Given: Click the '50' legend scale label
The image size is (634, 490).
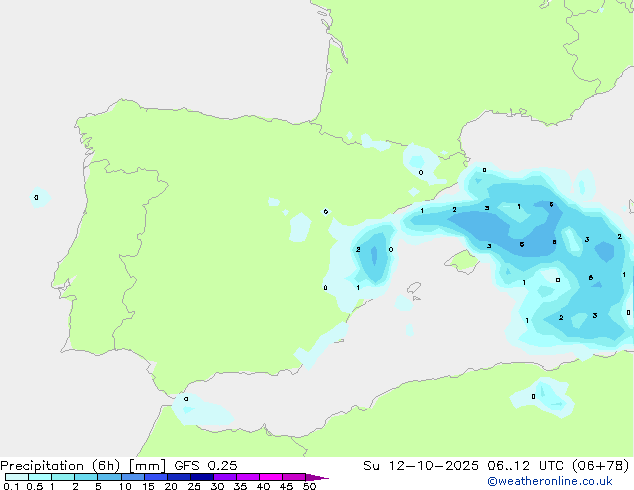Looking at the screenshot, I should (309, 486).
